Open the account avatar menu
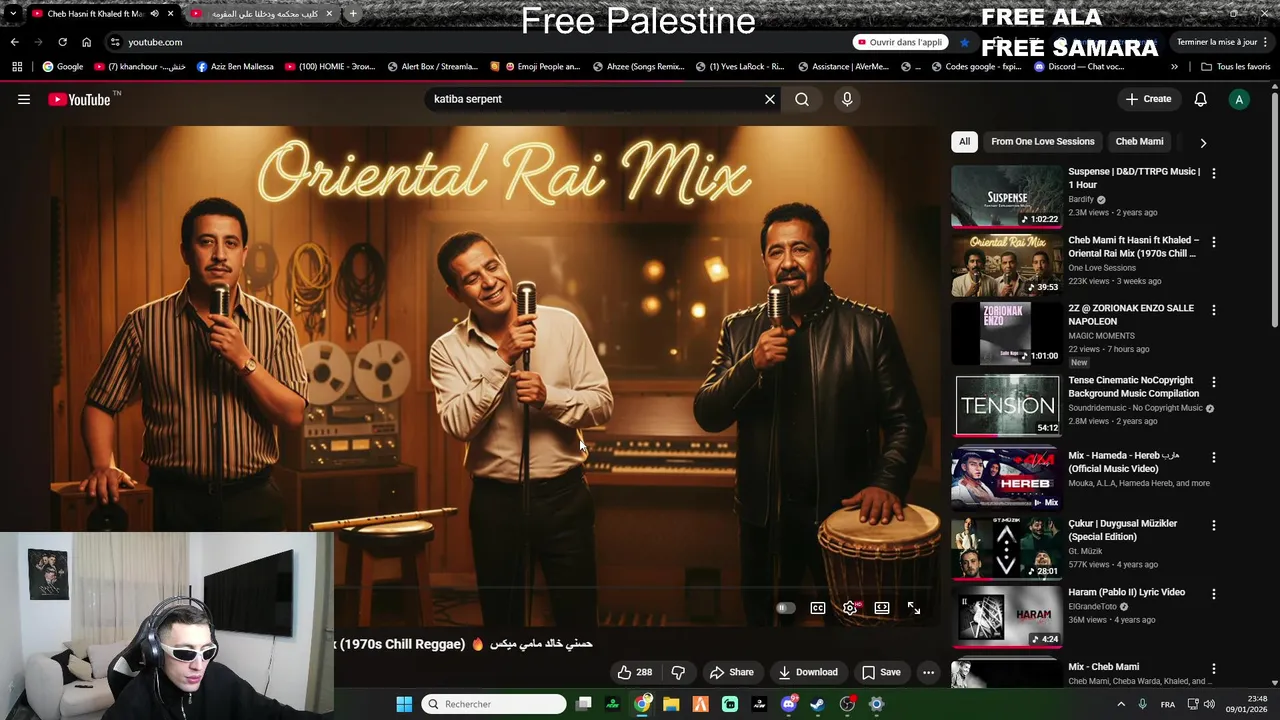 (x=1239, y=99)
